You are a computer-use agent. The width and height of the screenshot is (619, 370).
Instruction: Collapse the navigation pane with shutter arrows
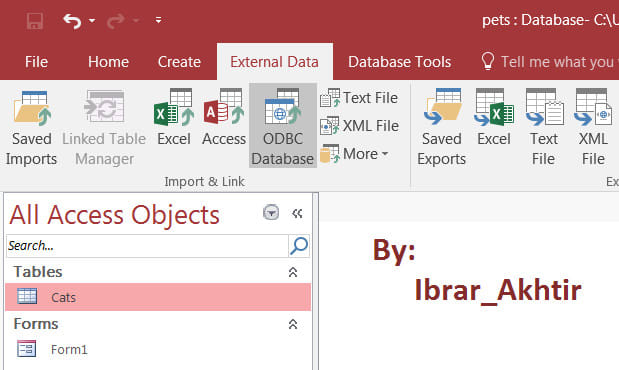pyautogui.click(x=297, y=214)
